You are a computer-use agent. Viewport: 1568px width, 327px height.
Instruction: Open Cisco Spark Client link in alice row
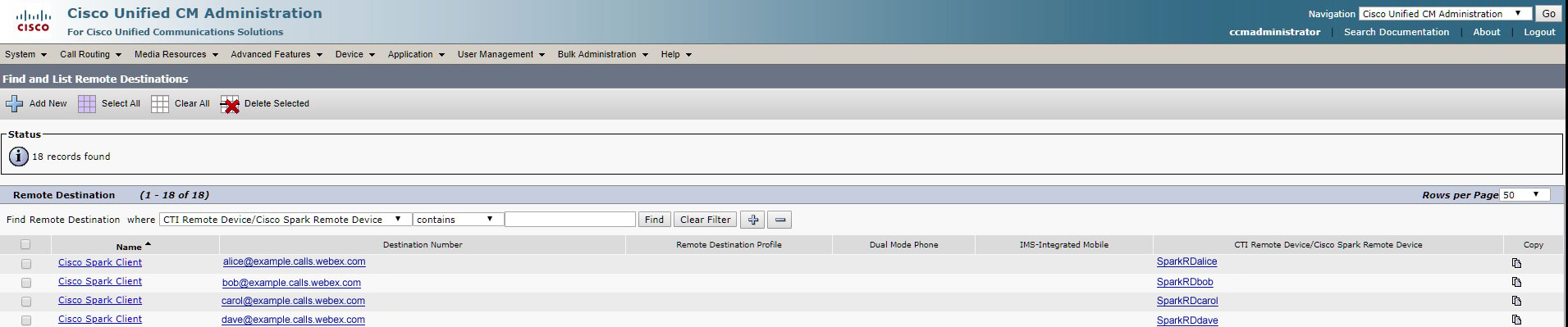pyautogui.click(x=100, y=262)
